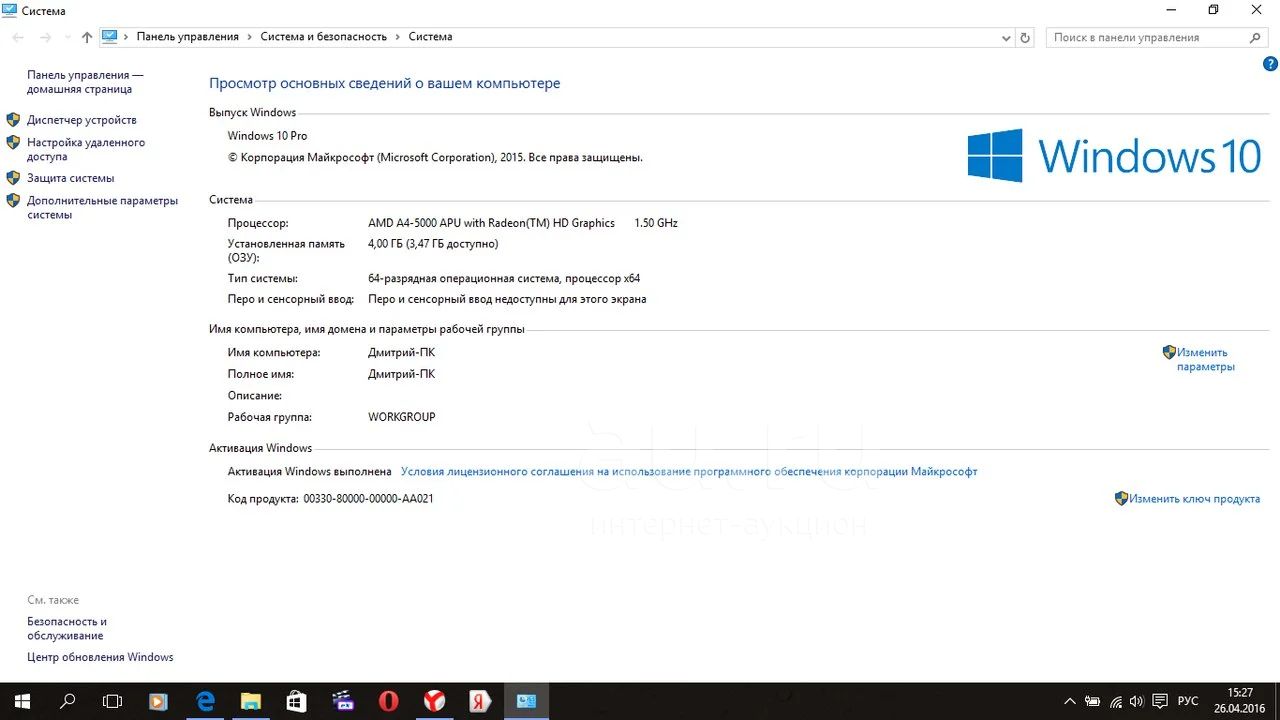Go up one level arrow

87,37
